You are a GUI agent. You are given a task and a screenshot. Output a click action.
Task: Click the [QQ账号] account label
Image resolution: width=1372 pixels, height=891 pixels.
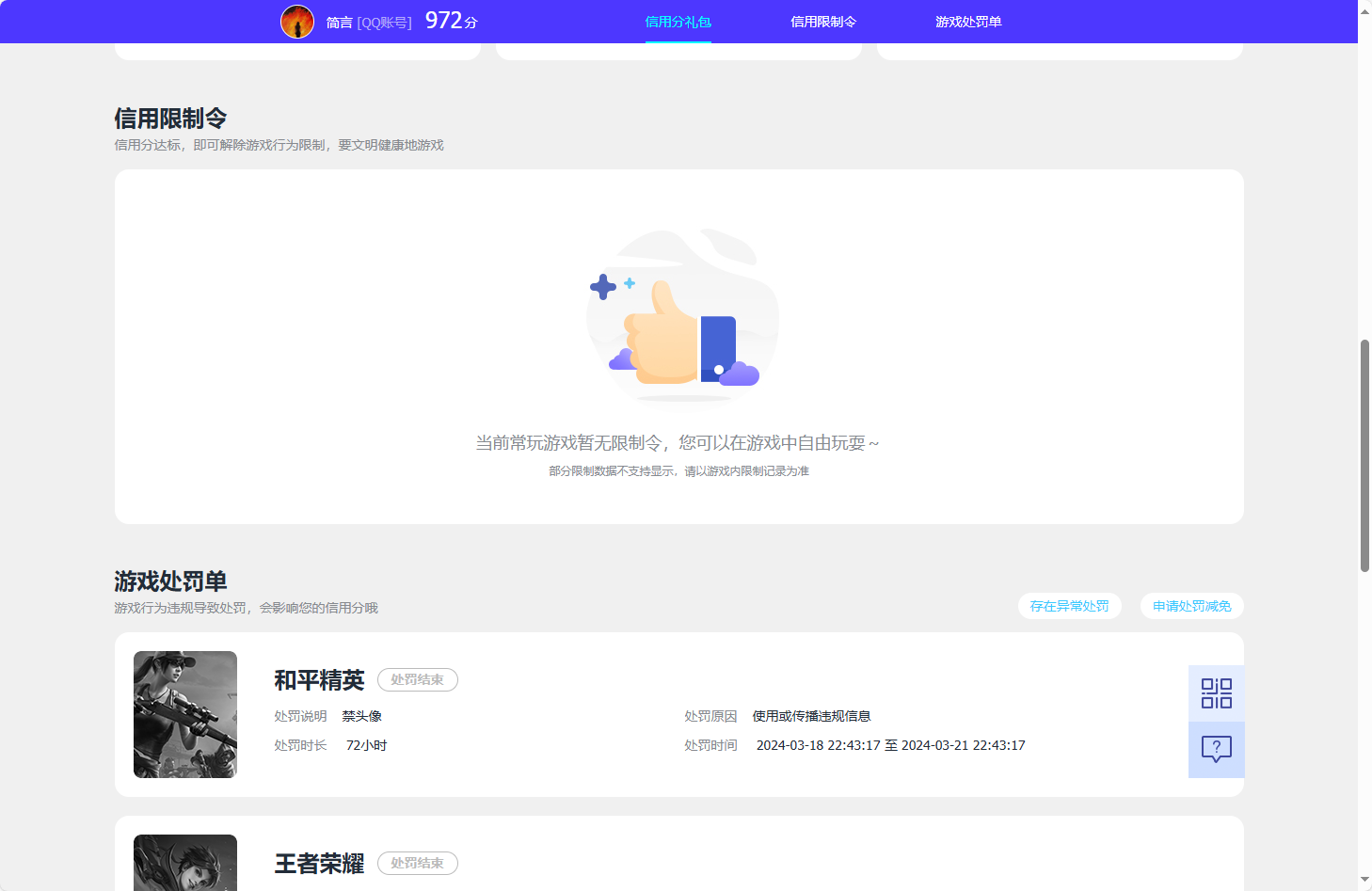(x=385, y=23)
